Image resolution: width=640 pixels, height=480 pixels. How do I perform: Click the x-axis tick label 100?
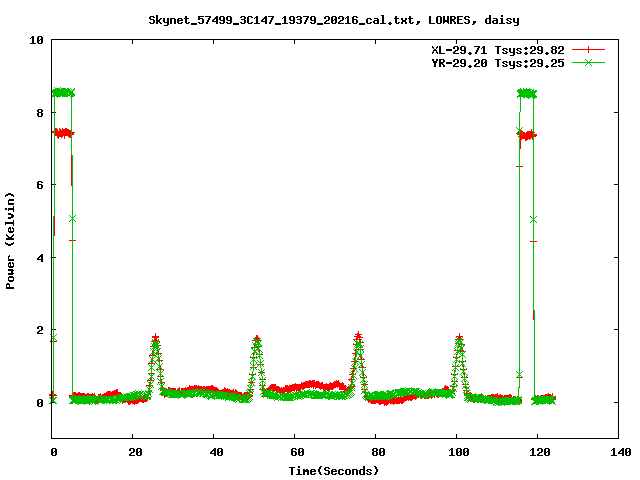[x=458, y=452]
